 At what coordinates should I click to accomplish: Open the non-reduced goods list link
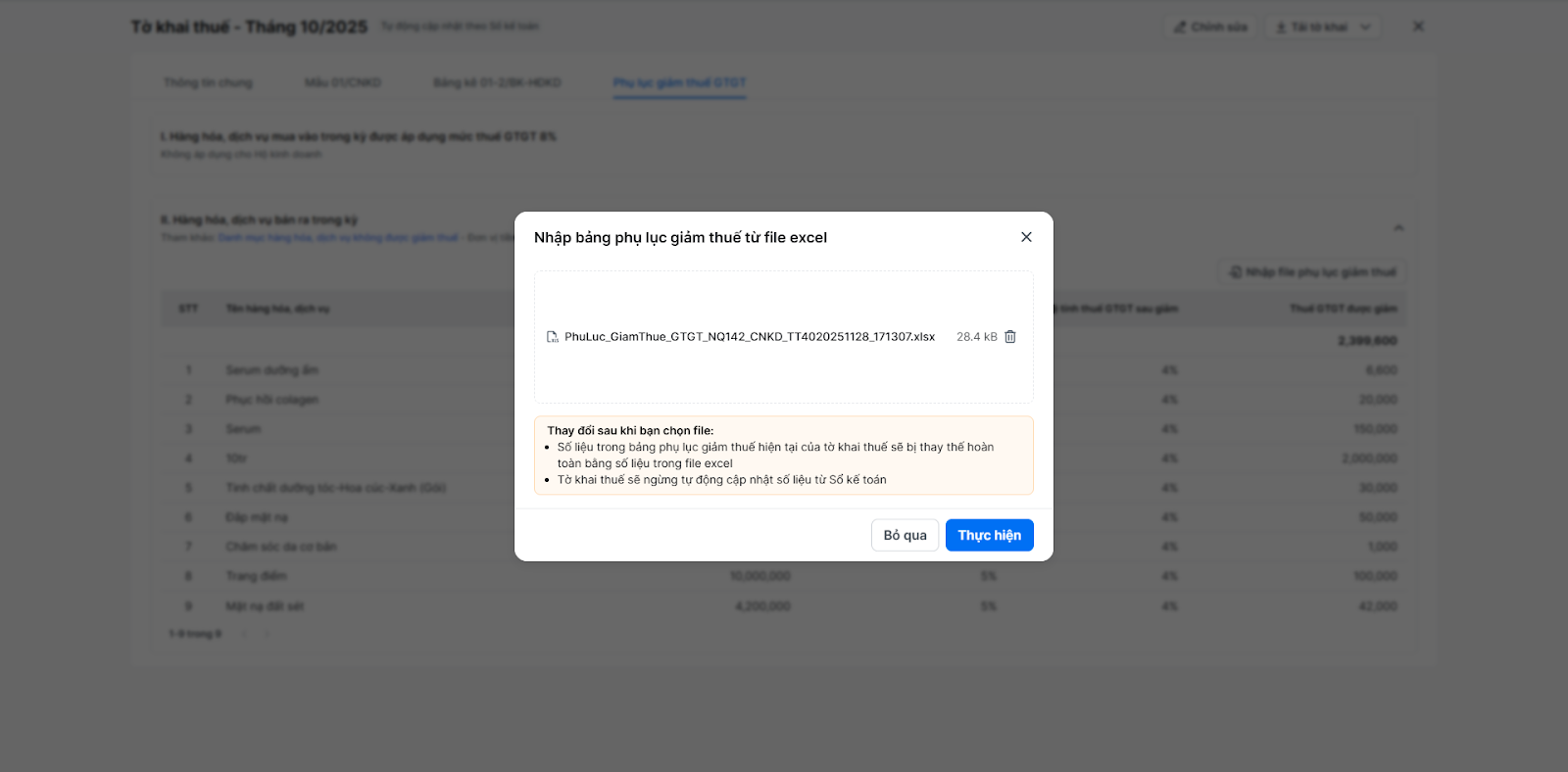(x=337, y=238)
